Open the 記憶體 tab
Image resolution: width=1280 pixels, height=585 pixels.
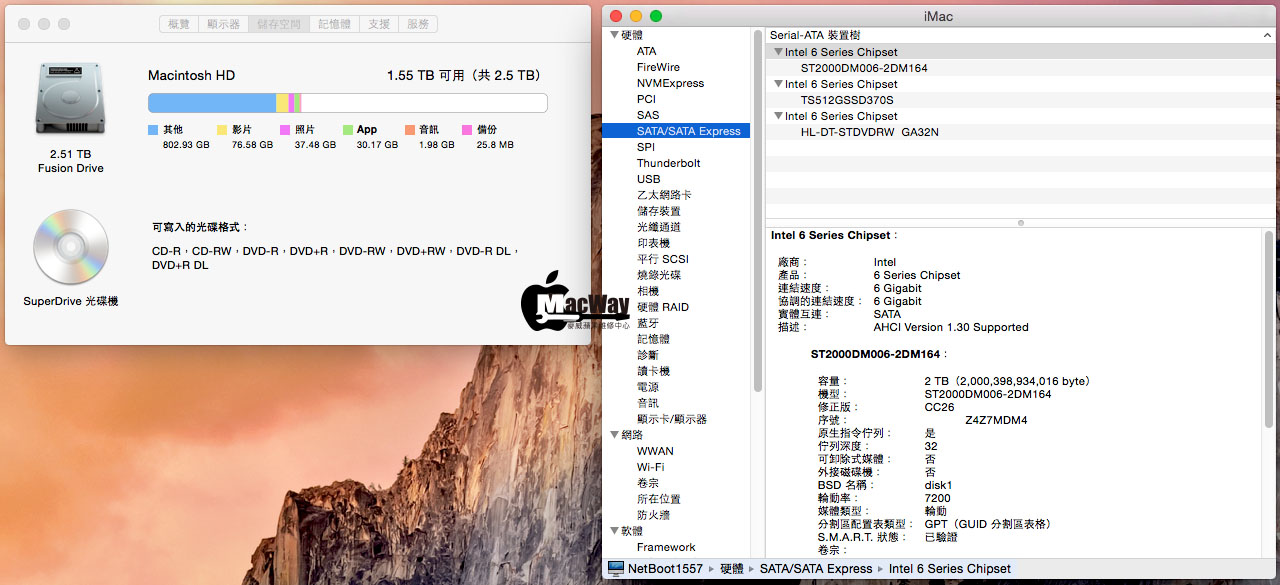tap(334, 24)
